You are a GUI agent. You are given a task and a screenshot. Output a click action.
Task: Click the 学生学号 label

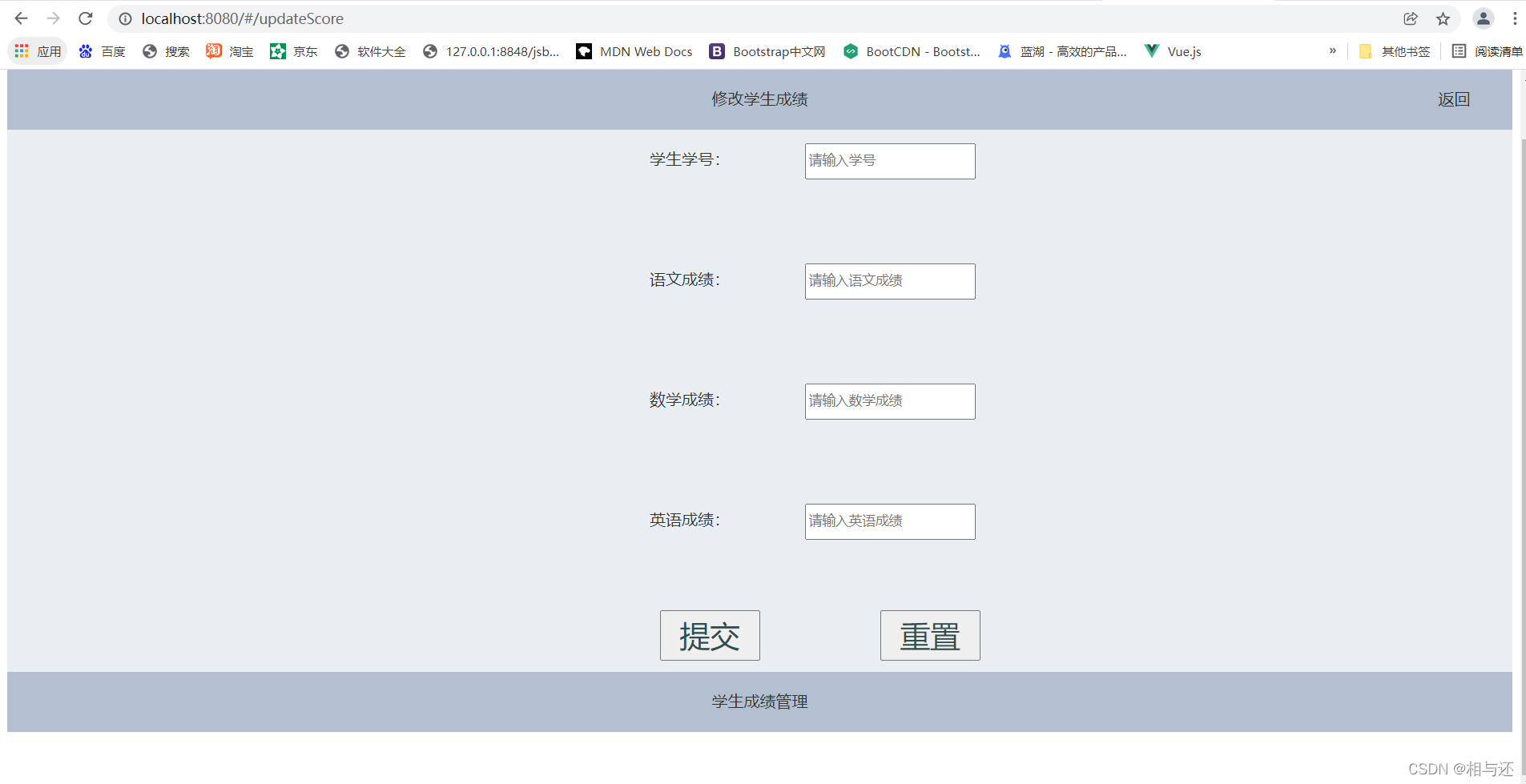coord(685,159)
